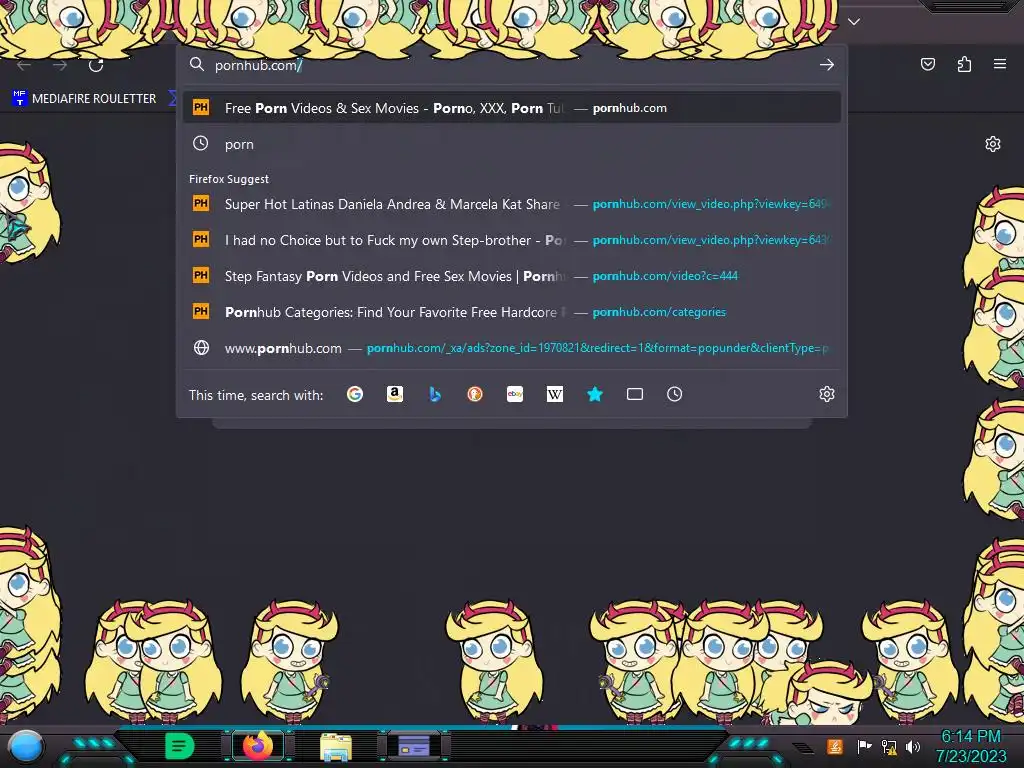Expand the list all tabs chevron

point(854,22)
